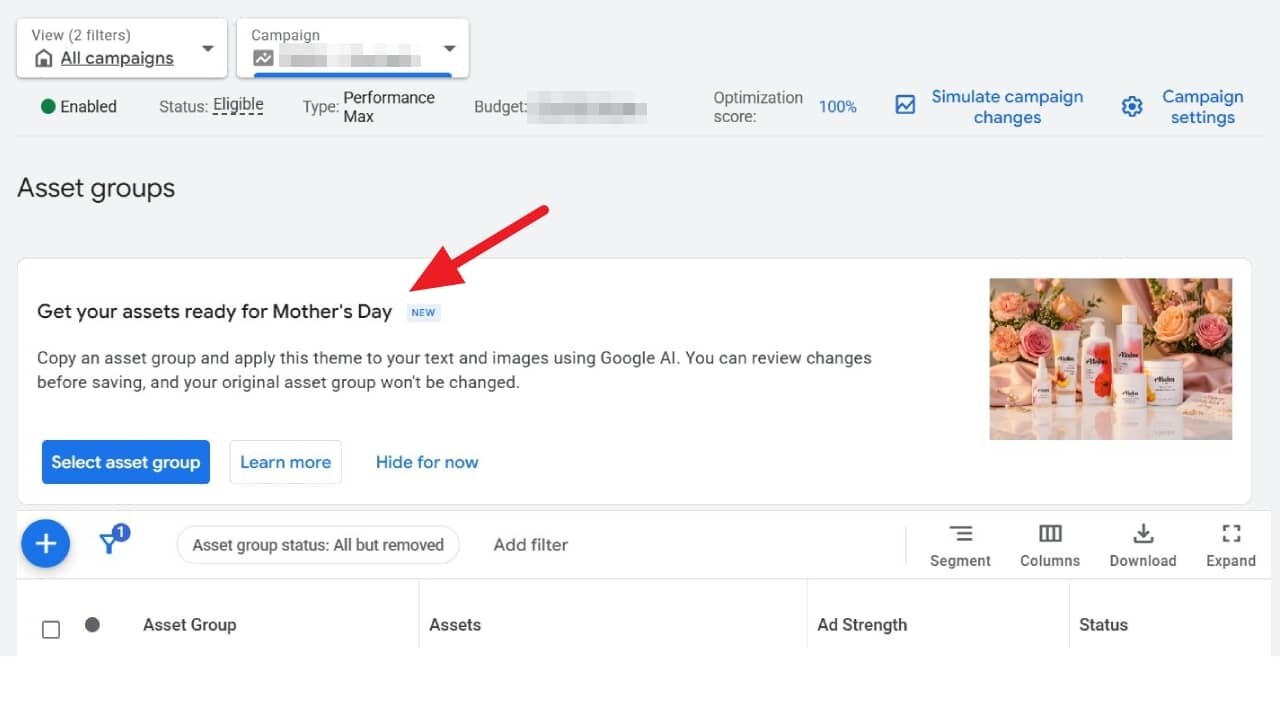The height and width of the screenshot is (720, 1280).
Task: Open the Columns chooser icon
Action: coord(1050,534)
